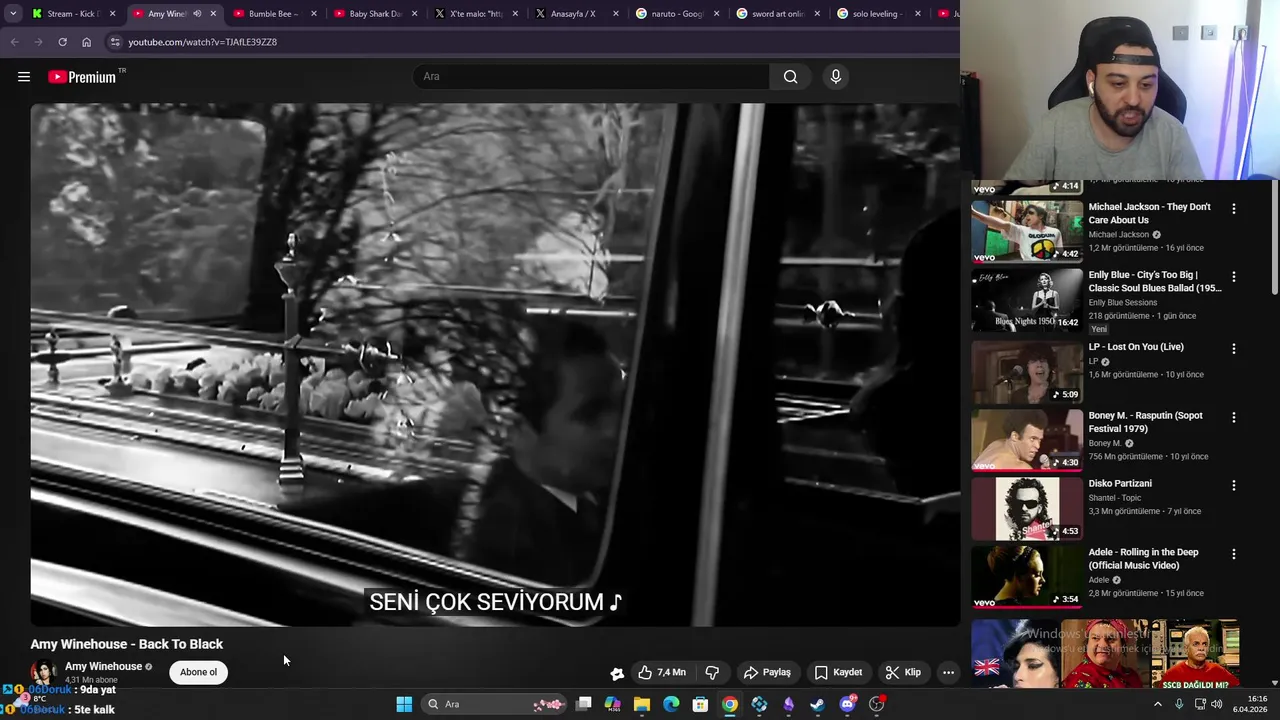Dislike the video with the thumbs down
Screen dimensions: 1280x720
[x=712, y=672]
